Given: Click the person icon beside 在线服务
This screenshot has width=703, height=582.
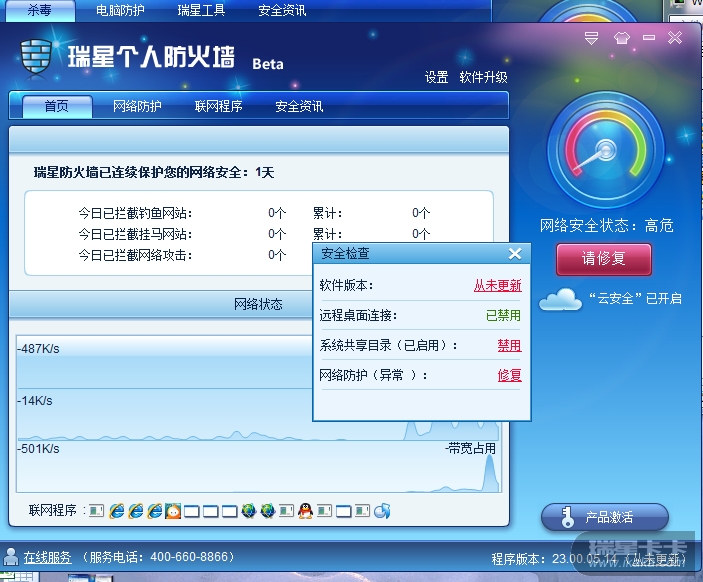Looking at the screenshot, I should pyautogui.click(x=11, y=557).
